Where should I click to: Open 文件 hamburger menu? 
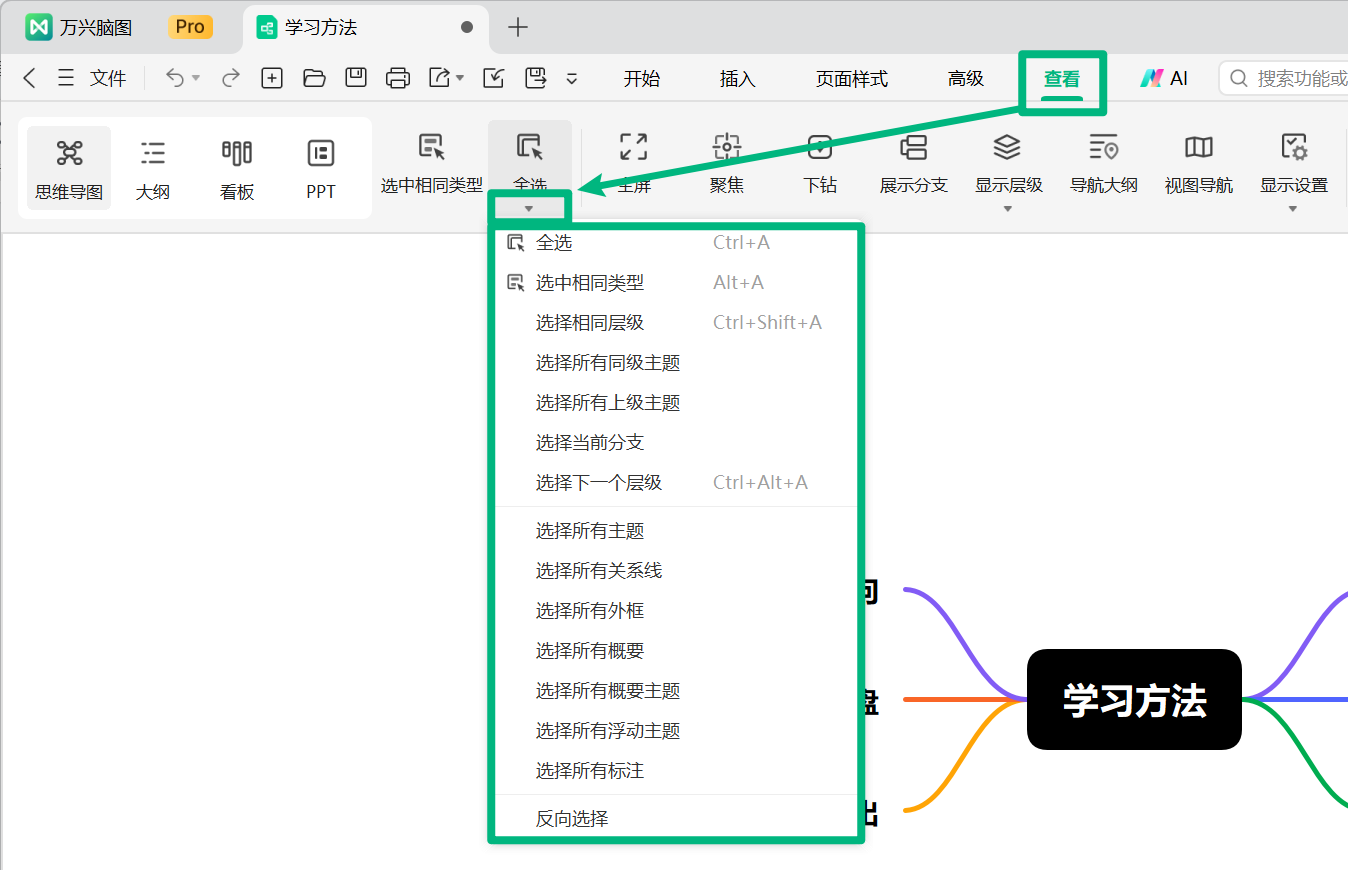click(91, 78)
